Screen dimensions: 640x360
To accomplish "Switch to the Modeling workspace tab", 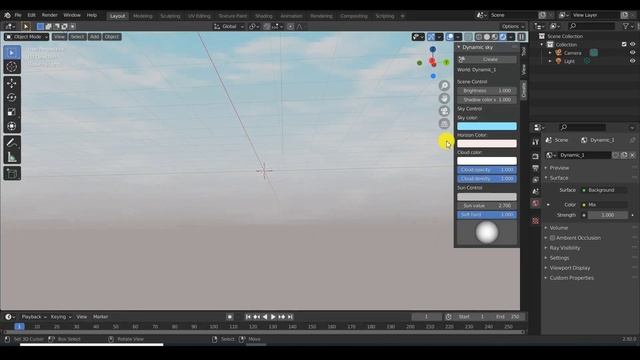I will pos(142,16).
